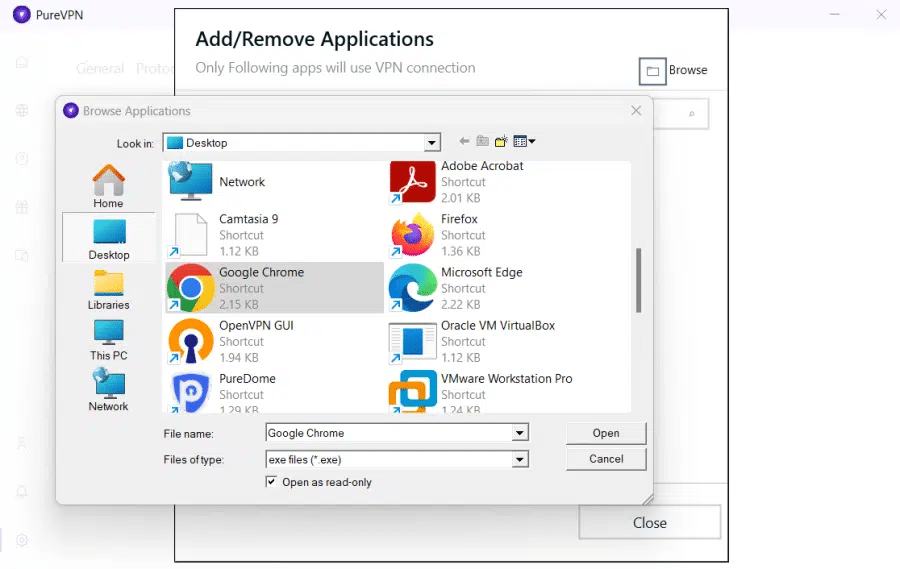Go to Desktop in places sidebar
900x569 pixels.
point(108,239)
